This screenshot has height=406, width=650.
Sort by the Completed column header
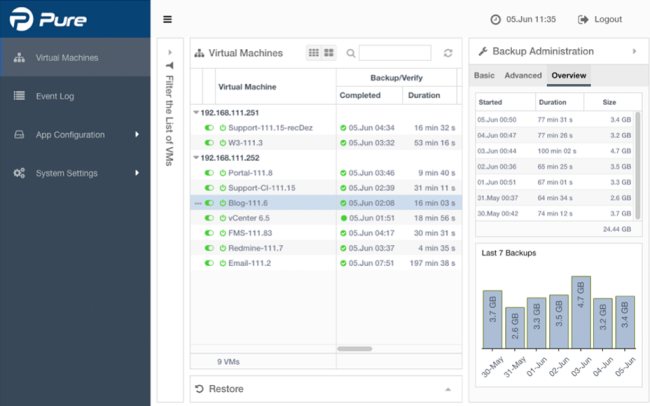(369, 95)
